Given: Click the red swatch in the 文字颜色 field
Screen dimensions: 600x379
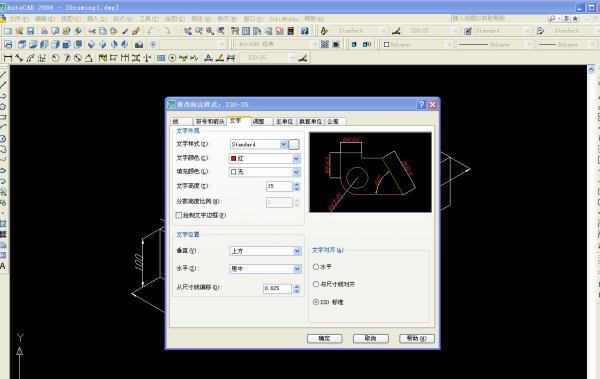Looking at the screenshot, I should [x=233, y=158].
